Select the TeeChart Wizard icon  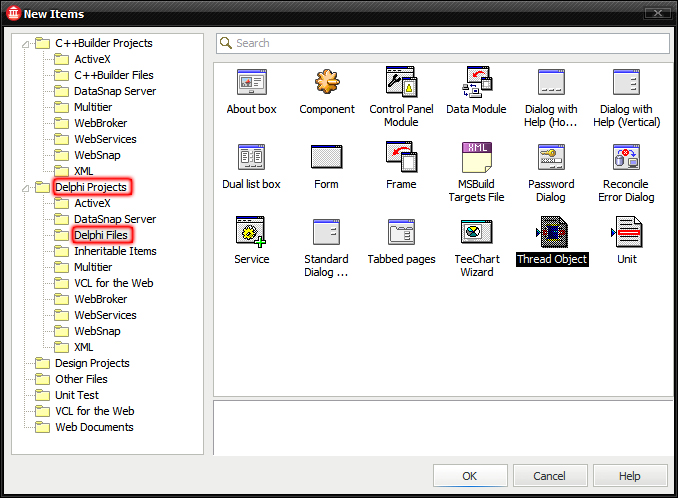point(477,232)
